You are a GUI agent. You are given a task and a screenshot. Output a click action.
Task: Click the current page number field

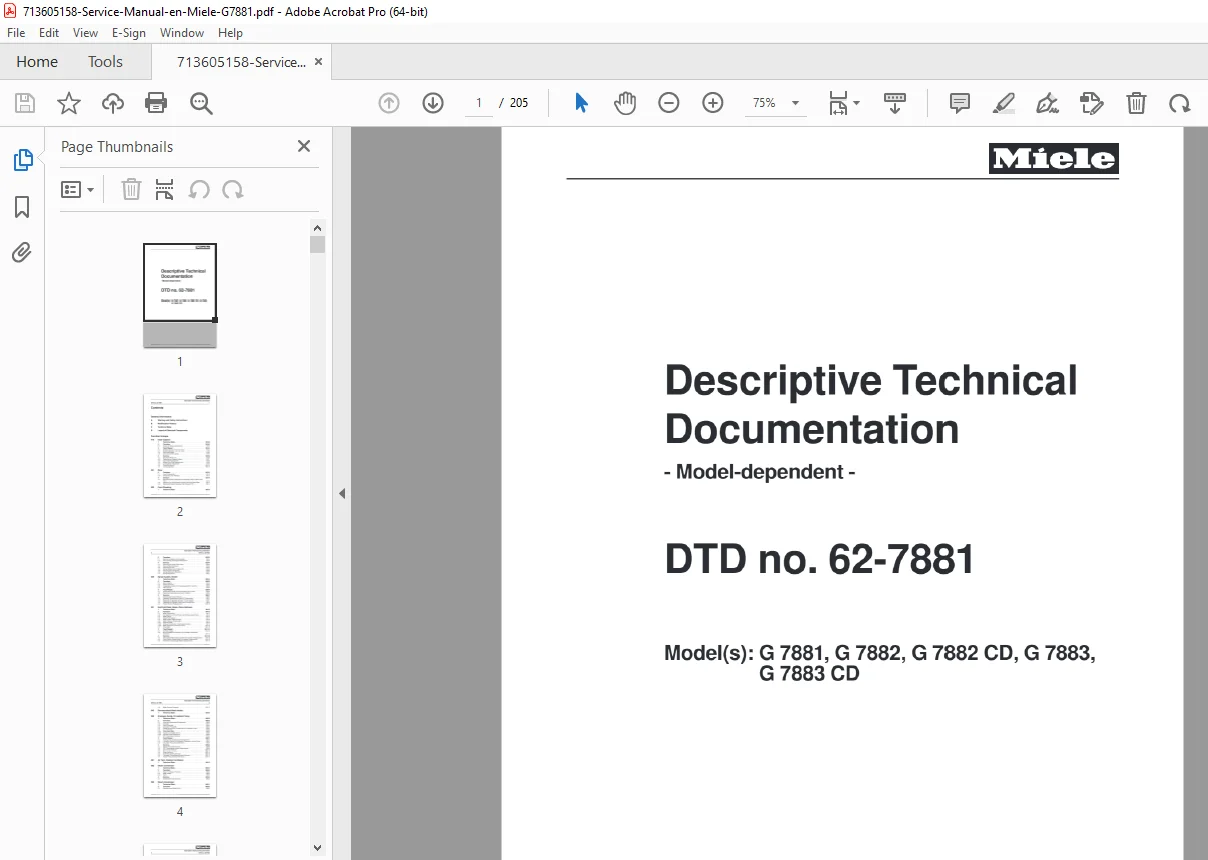click(x=479, y=103)
